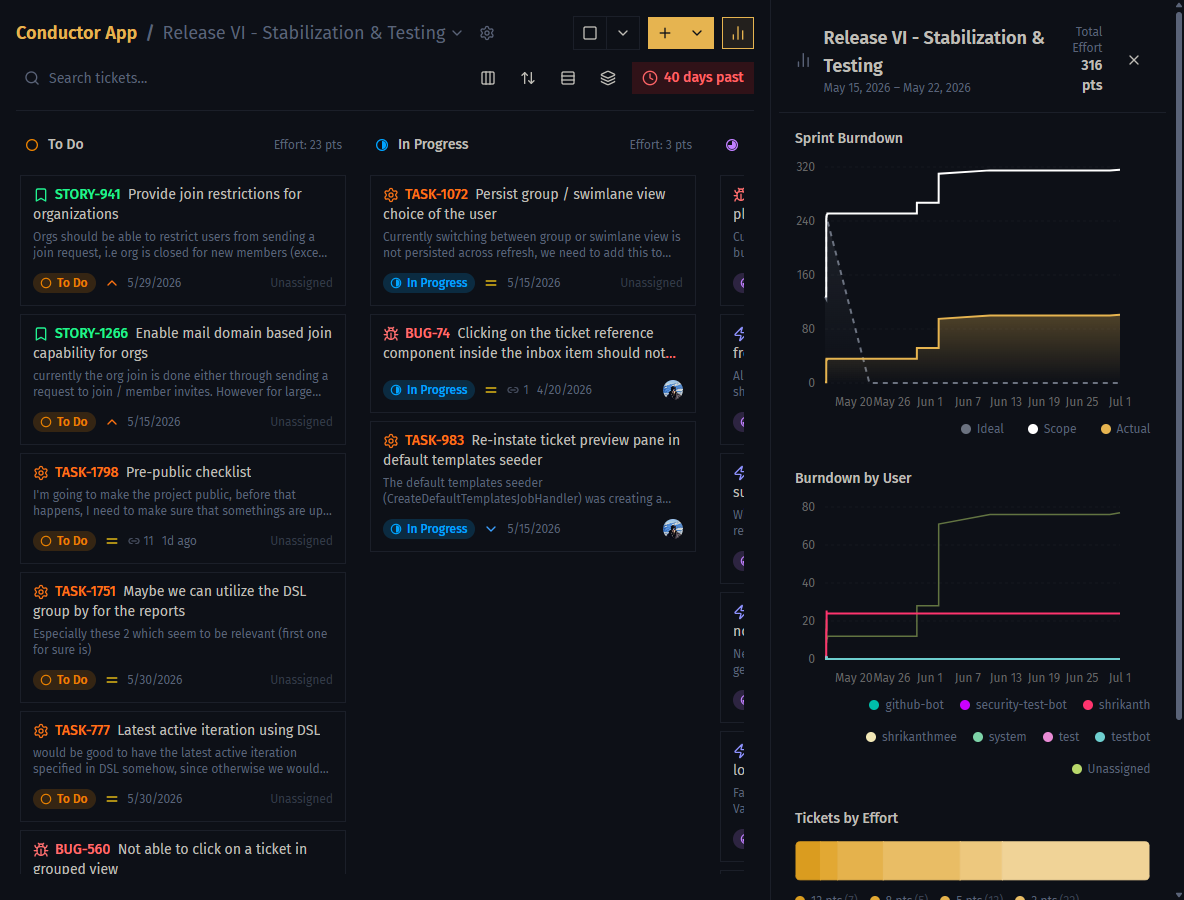This screenshot has height=900, width=1184.
Task: Click medium priority icon on TASK-1798
Action: pyautogui.click(x=112, y=541)
